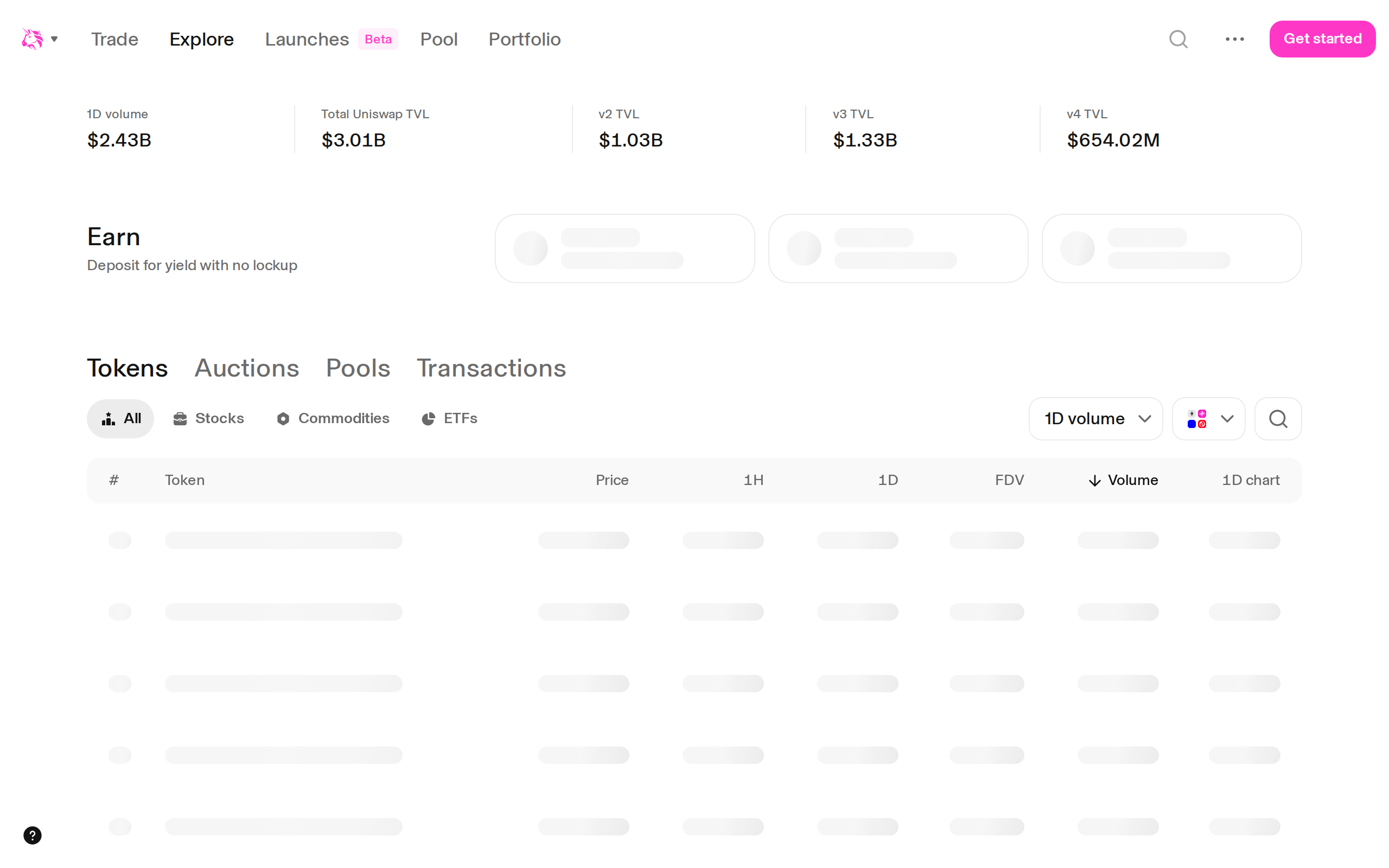Screen dimensions: 1389x868
Task: Sort by the Volume column header
Action: tap(1123, 480)
